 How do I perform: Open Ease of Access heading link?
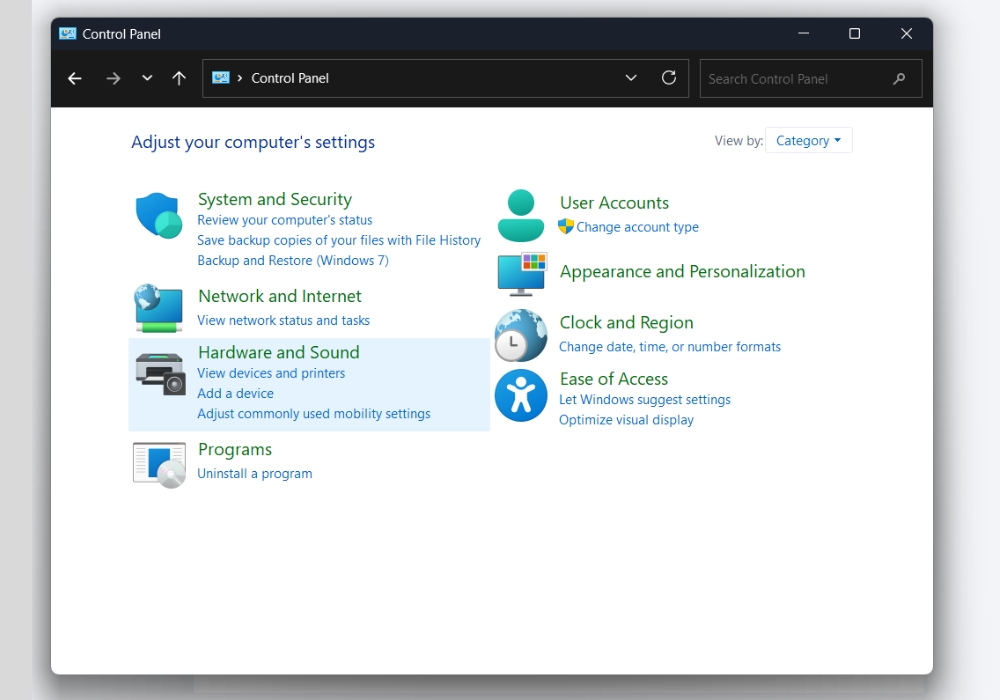point(614,379)
